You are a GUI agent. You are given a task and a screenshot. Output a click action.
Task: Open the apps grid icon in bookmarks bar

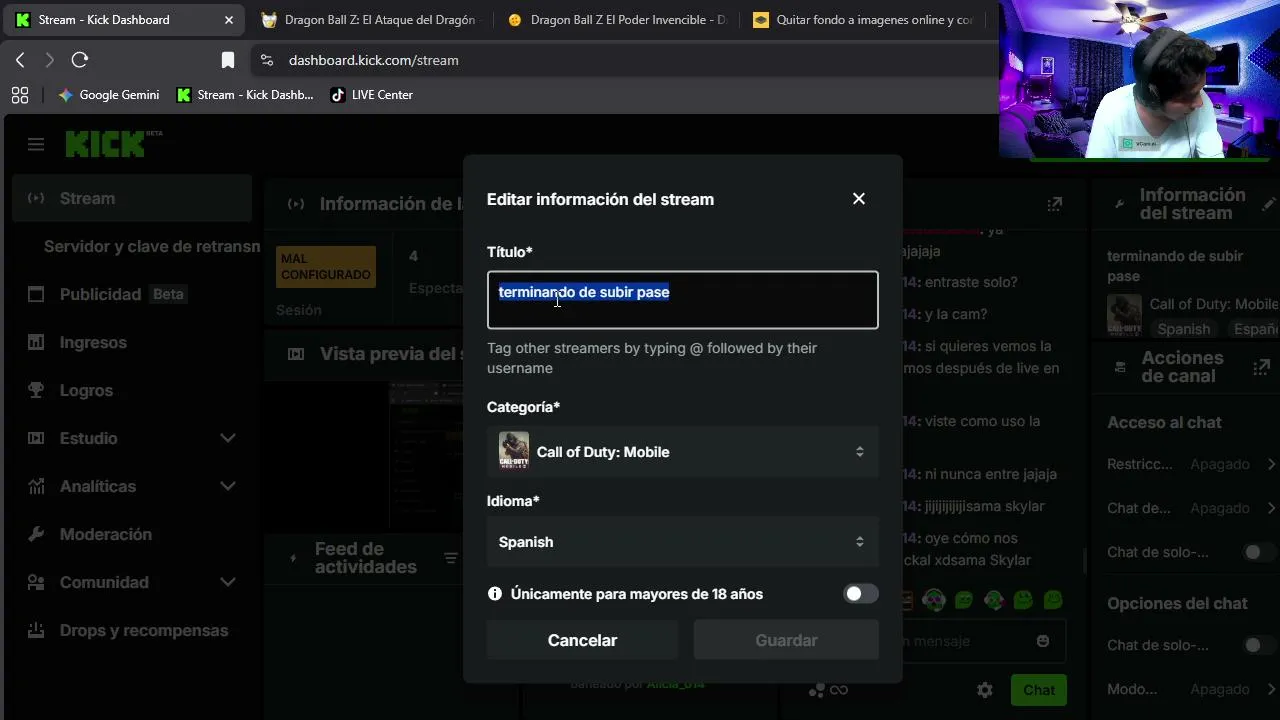20,95
